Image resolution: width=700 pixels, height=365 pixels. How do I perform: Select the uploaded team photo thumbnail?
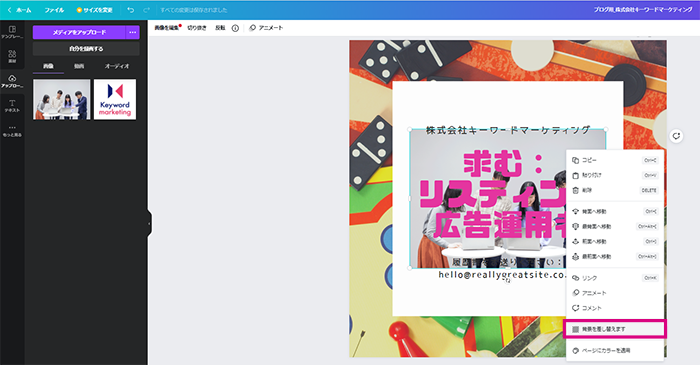(62, 100)
